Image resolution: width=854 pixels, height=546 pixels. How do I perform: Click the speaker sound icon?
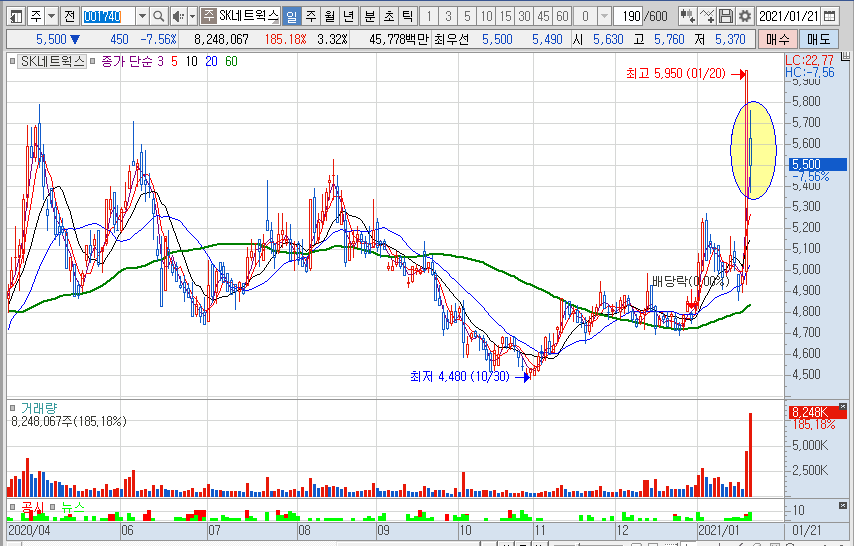(177, 17)
